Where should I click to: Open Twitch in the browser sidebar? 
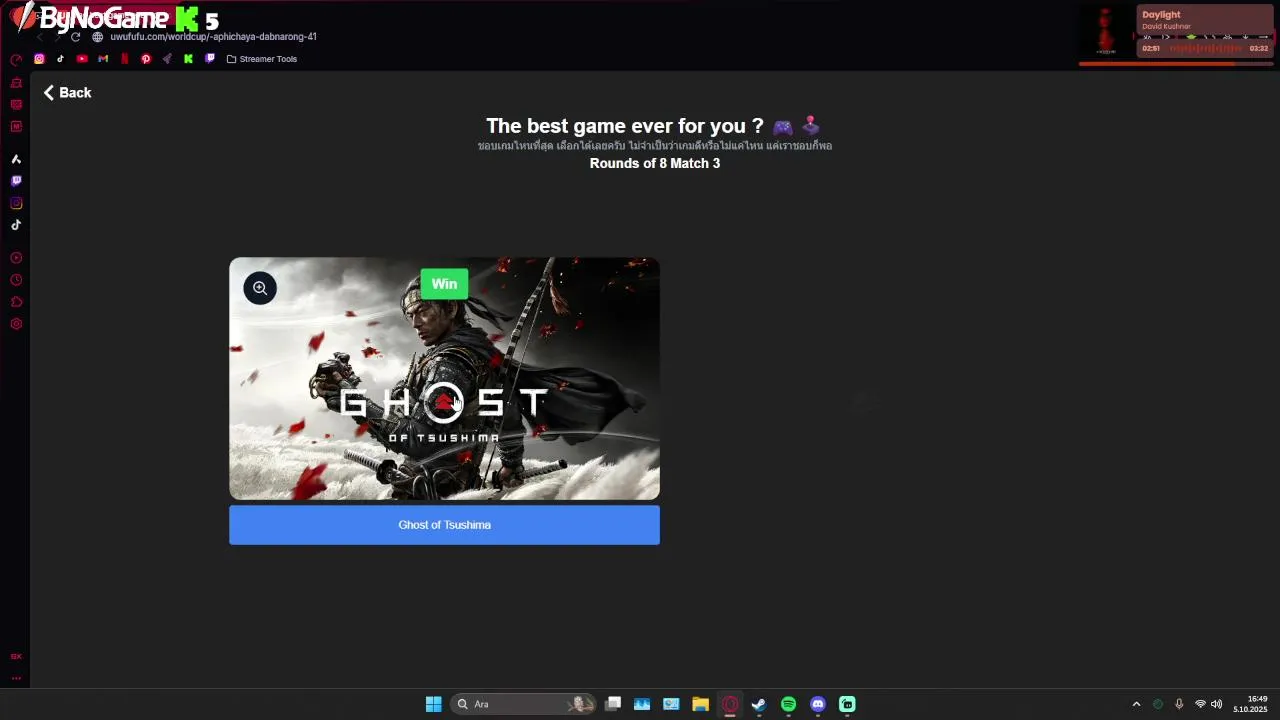pyautogui.click(x=16, y=181)
